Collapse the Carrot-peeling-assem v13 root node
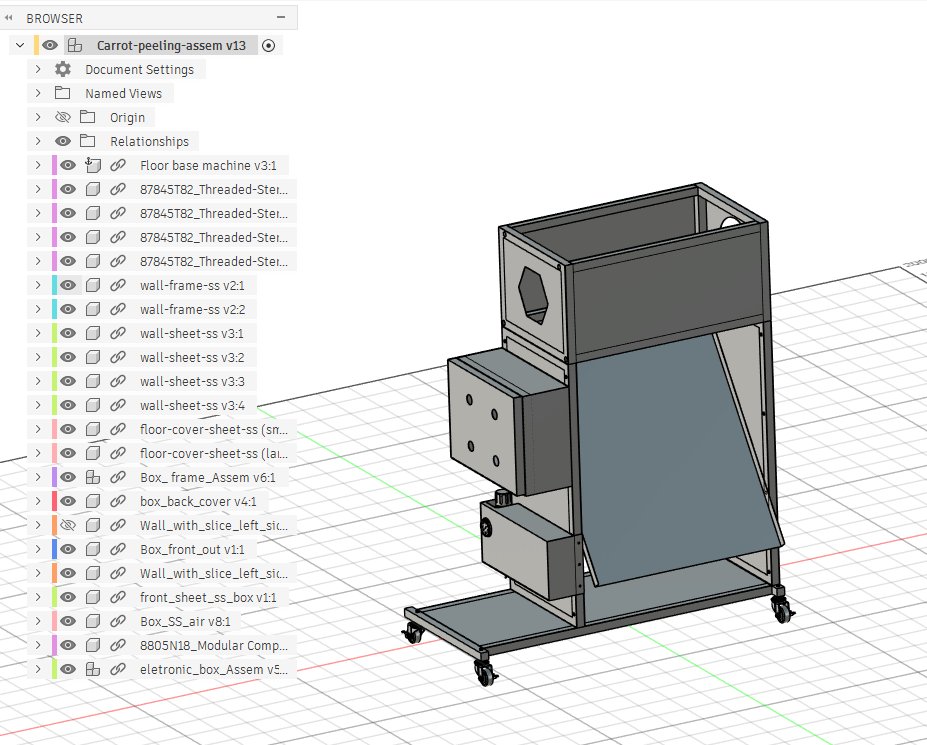 [20, 45]
